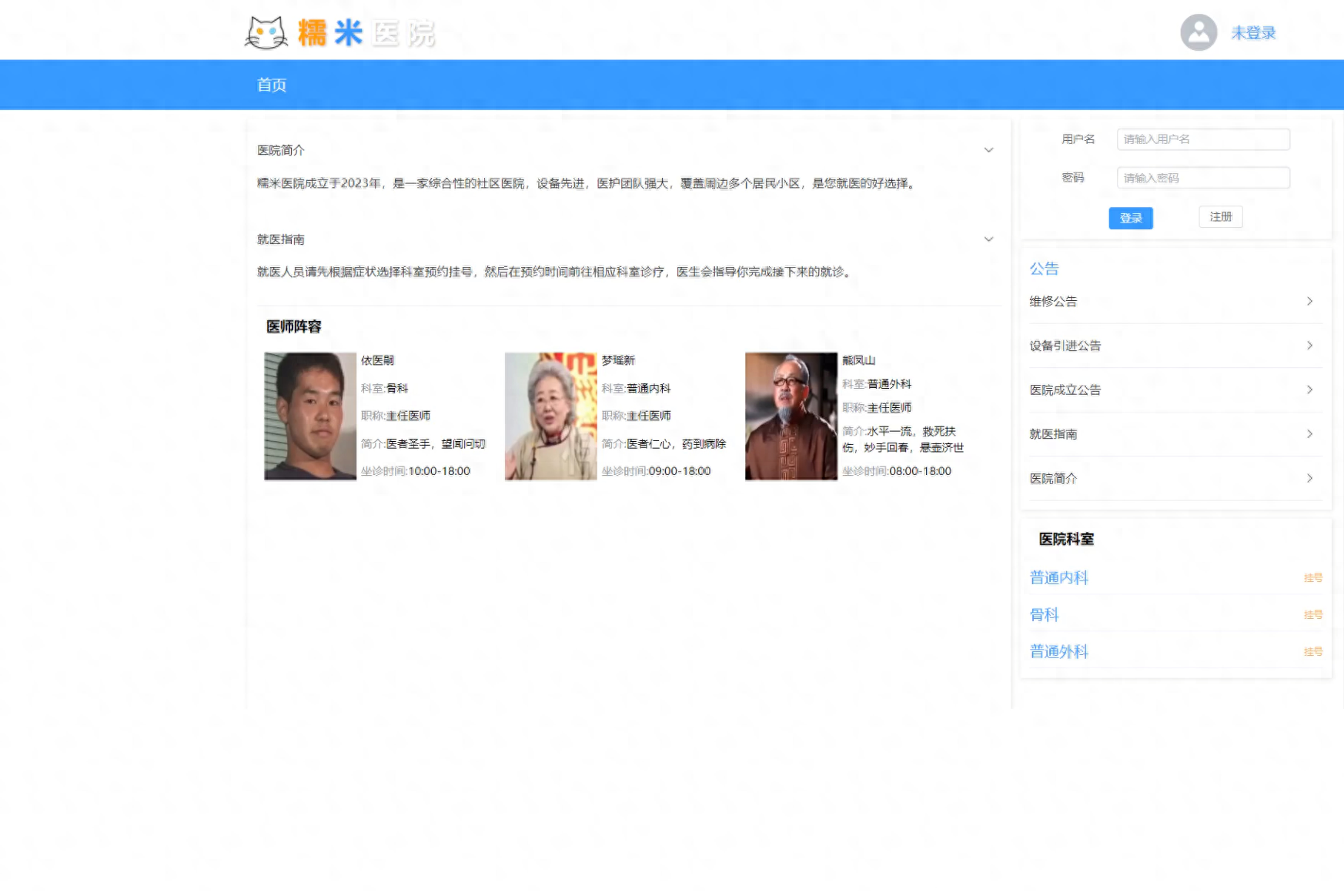
Task: Click the doctor name 熊凤山
Action: [x=858, y=360]
